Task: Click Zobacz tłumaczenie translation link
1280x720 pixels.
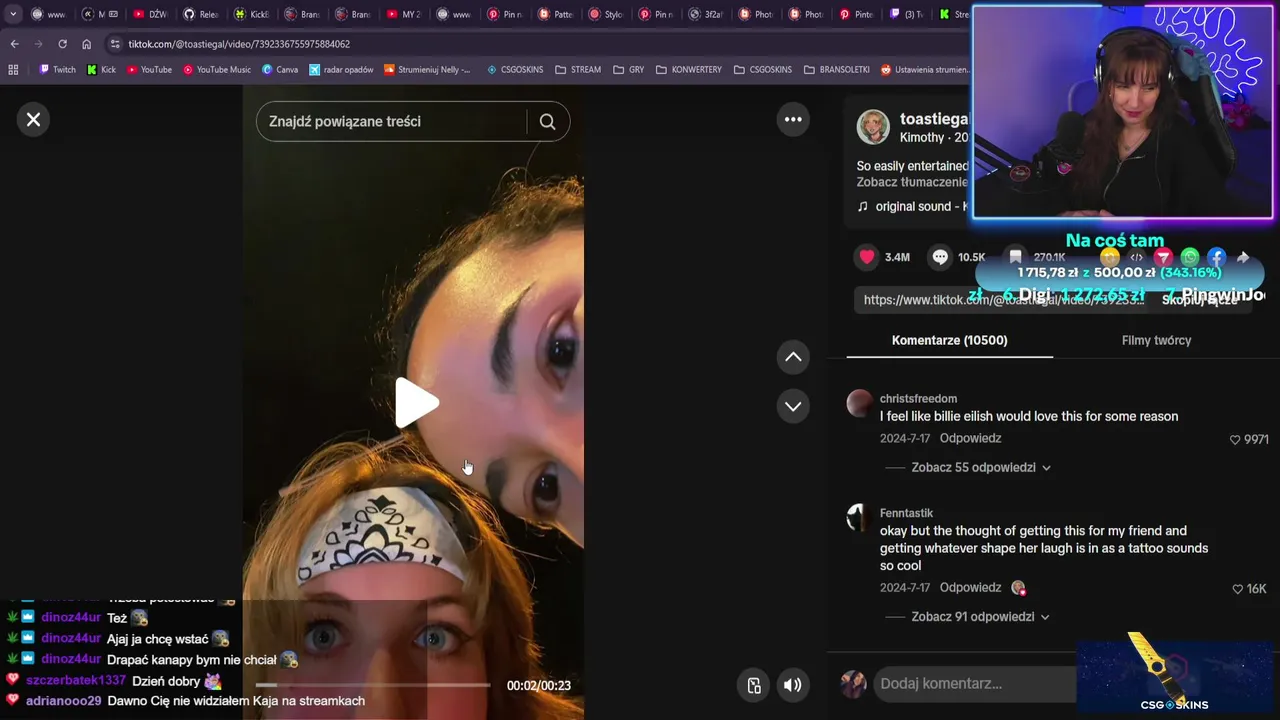Action: [912, 182]
